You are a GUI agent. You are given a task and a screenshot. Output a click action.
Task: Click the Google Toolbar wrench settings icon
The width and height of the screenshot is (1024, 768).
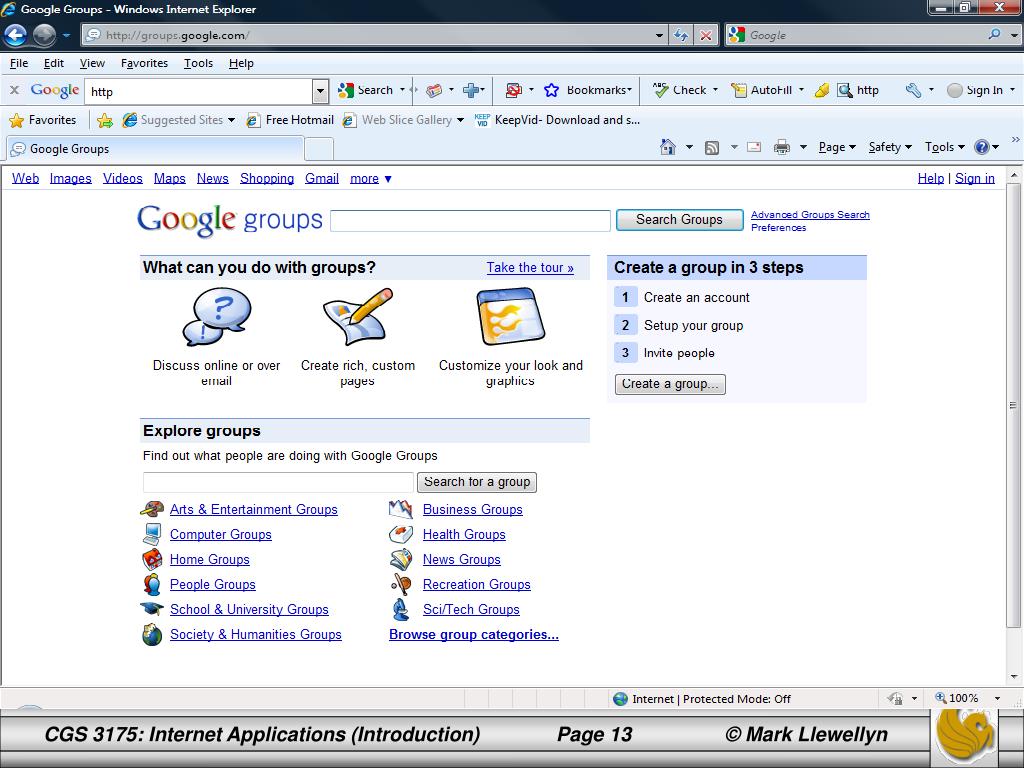tap(913, 90)
